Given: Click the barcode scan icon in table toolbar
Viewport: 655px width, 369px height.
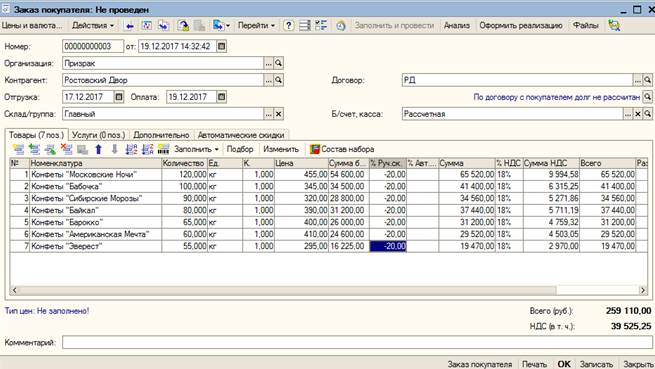Looking at the screenshot, I should point(163,149).
